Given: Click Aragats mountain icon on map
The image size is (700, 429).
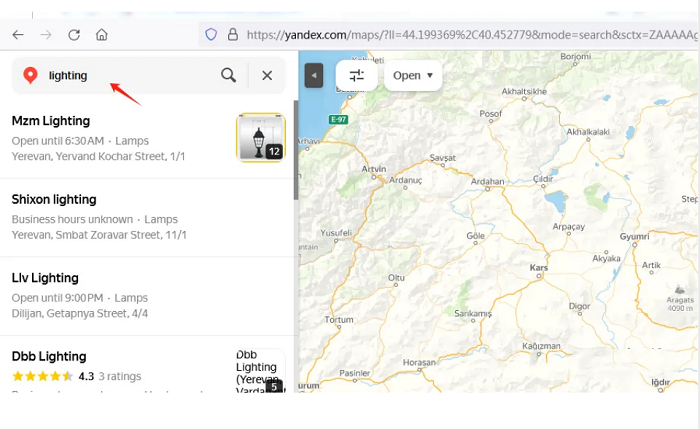Looking at the screenshot, I should 679,289.
